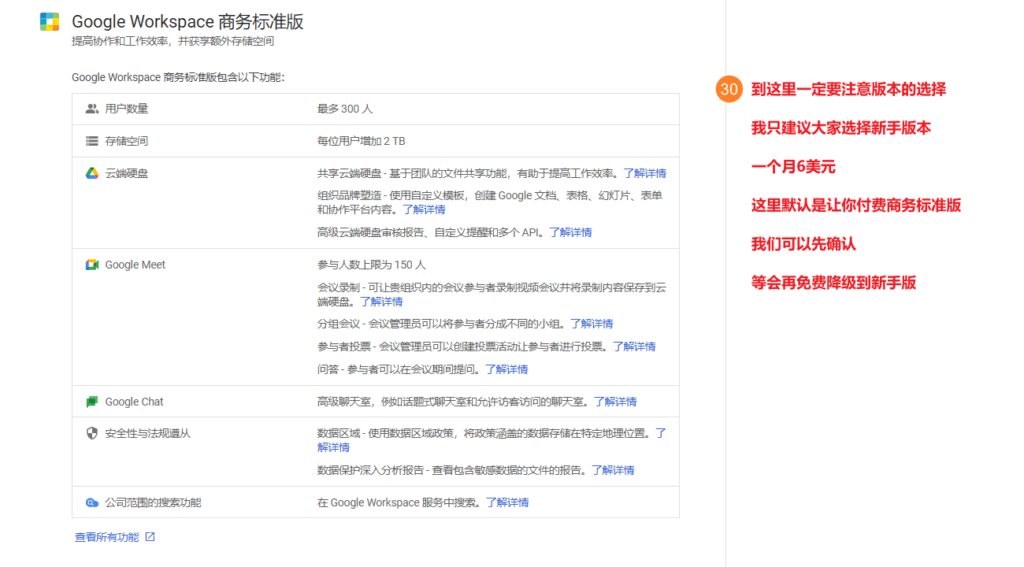Open 了解详情 link for 组织品牌塑造
The height and width of the screenshot is (567, 1024).
pyautogui.click(x=424, y=210)
